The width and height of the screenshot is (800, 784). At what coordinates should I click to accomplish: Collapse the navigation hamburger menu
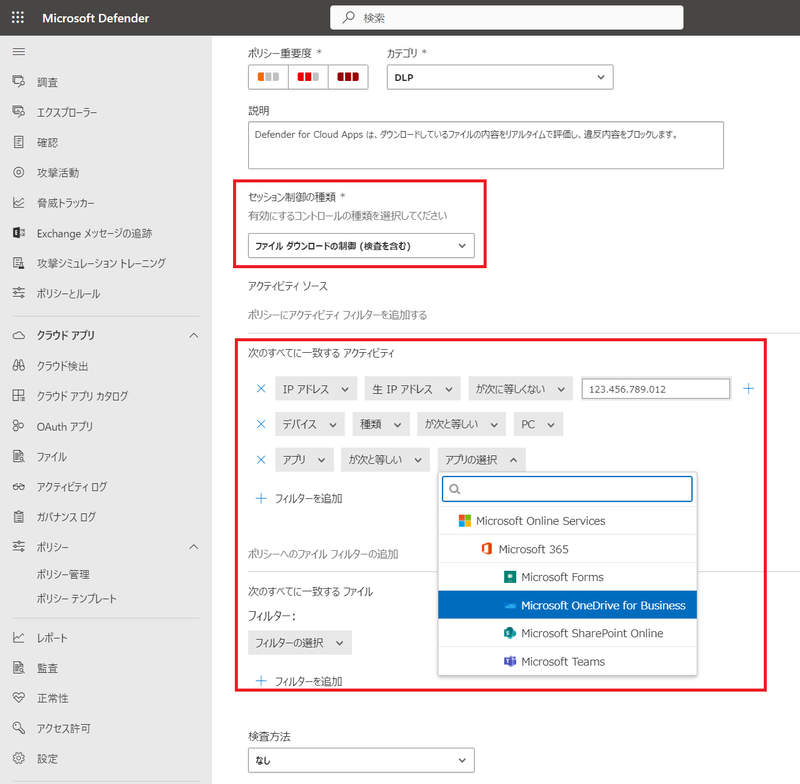[x=19, y=52]
